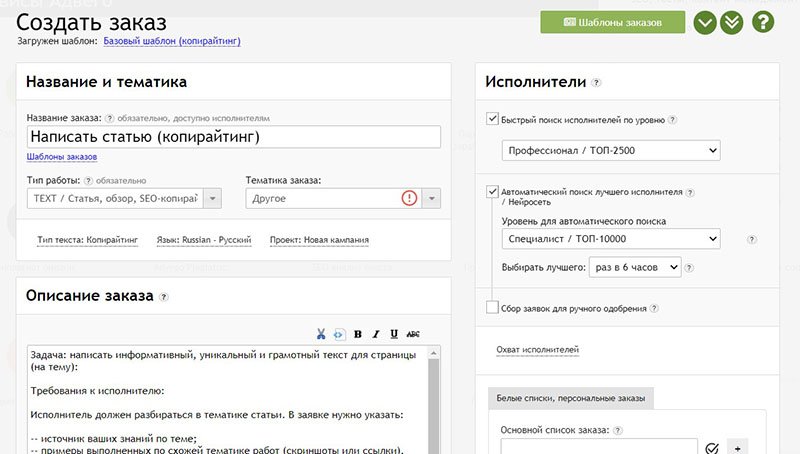Click the double chevron down round icon
Image resolution: width=800 pixels, height=454 pixels.
pos(732,22)
